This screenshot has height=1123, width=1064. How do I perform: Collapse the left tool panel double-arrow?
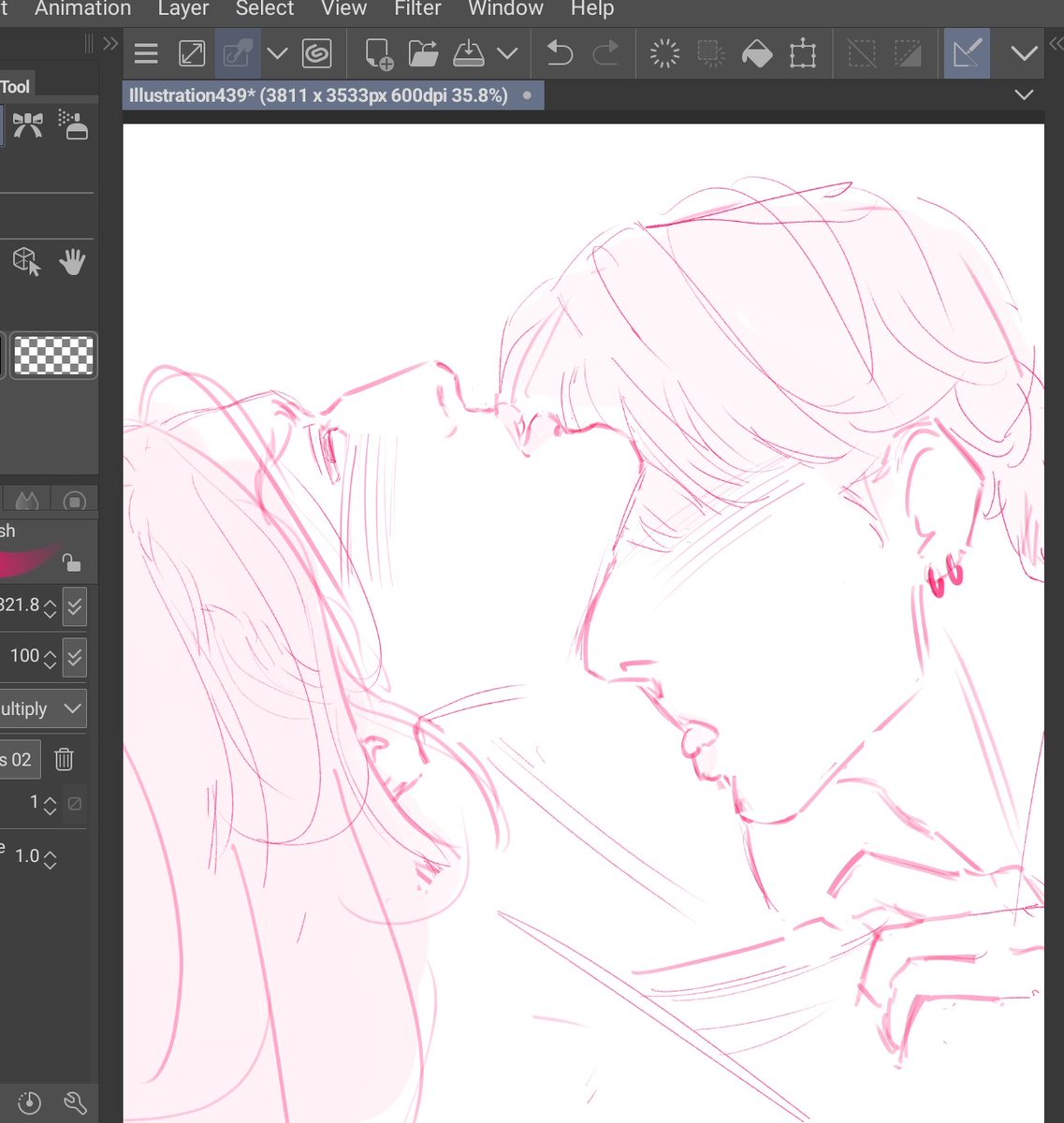[x=110, y=42]
